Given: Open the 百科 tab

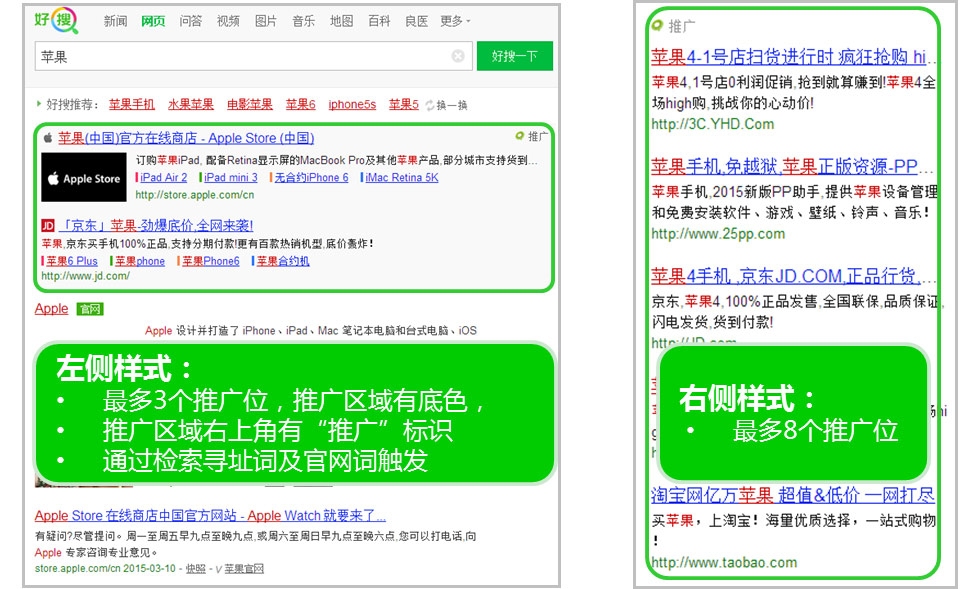Looking at the screenshot, I should click(x=379, y=21).
